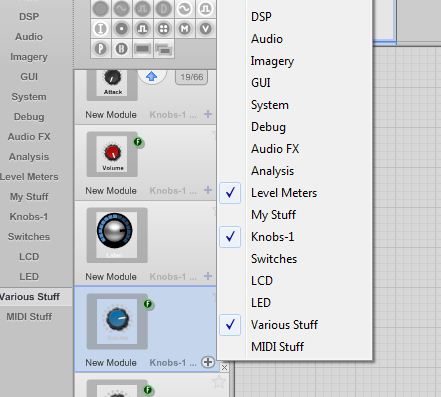The height and width of the screenshot is (397, 441).
Task: Click green 'f' badge on Volume knob module
Action: [138, 142]
